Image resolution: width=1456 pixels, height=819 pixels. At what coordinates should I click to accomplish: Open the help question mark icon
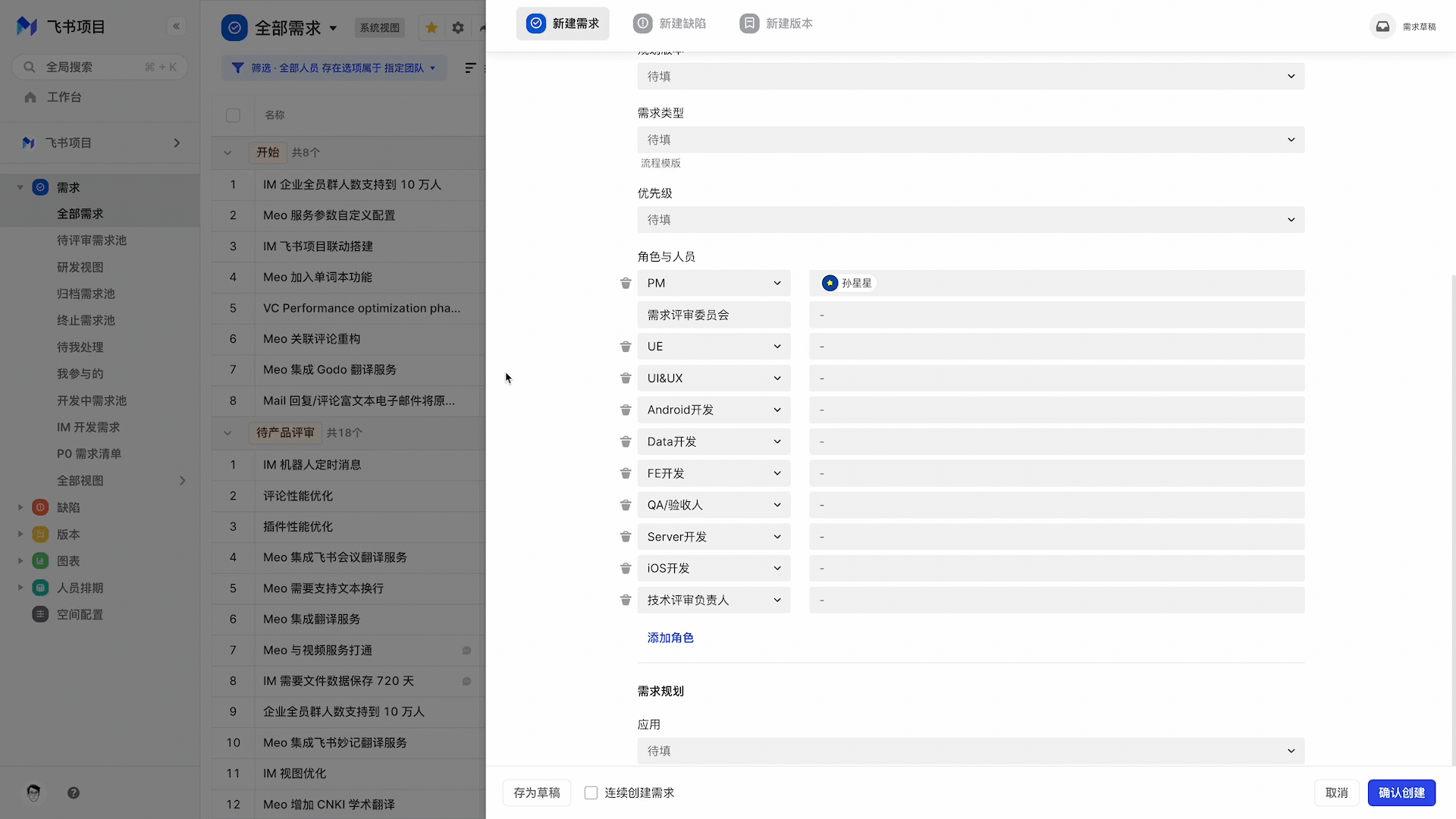(x=74, y=792)
